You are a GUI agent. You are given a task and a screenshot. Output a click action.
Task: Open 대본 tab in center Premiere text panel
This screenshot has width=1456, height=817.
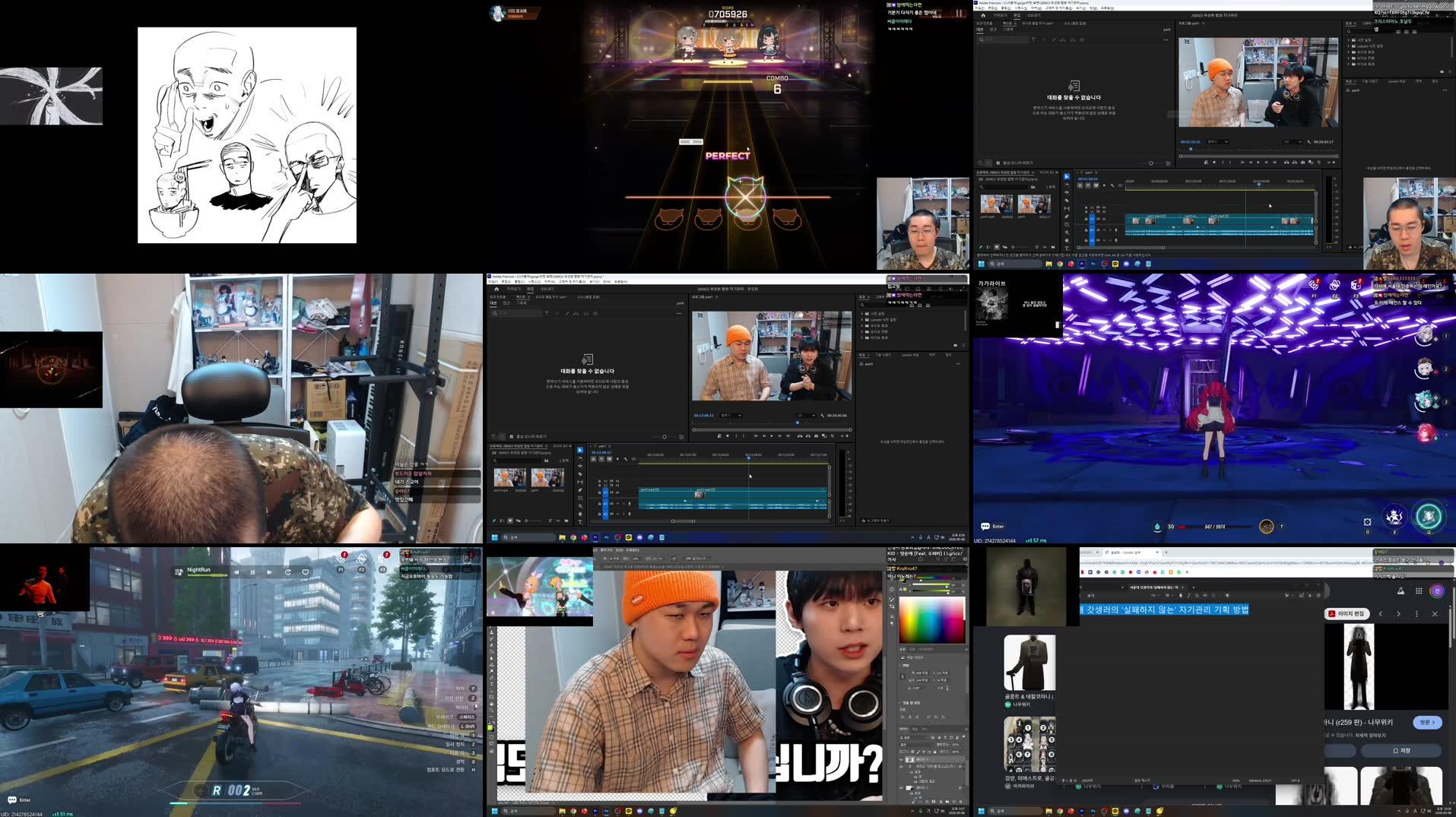(x=493, y=303)
